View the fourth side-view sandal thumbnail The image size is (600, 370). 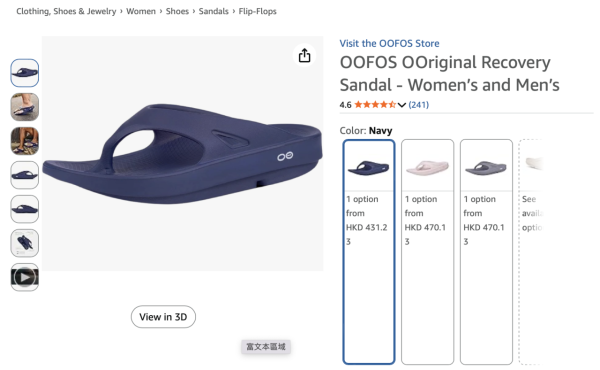coord(24,175)
